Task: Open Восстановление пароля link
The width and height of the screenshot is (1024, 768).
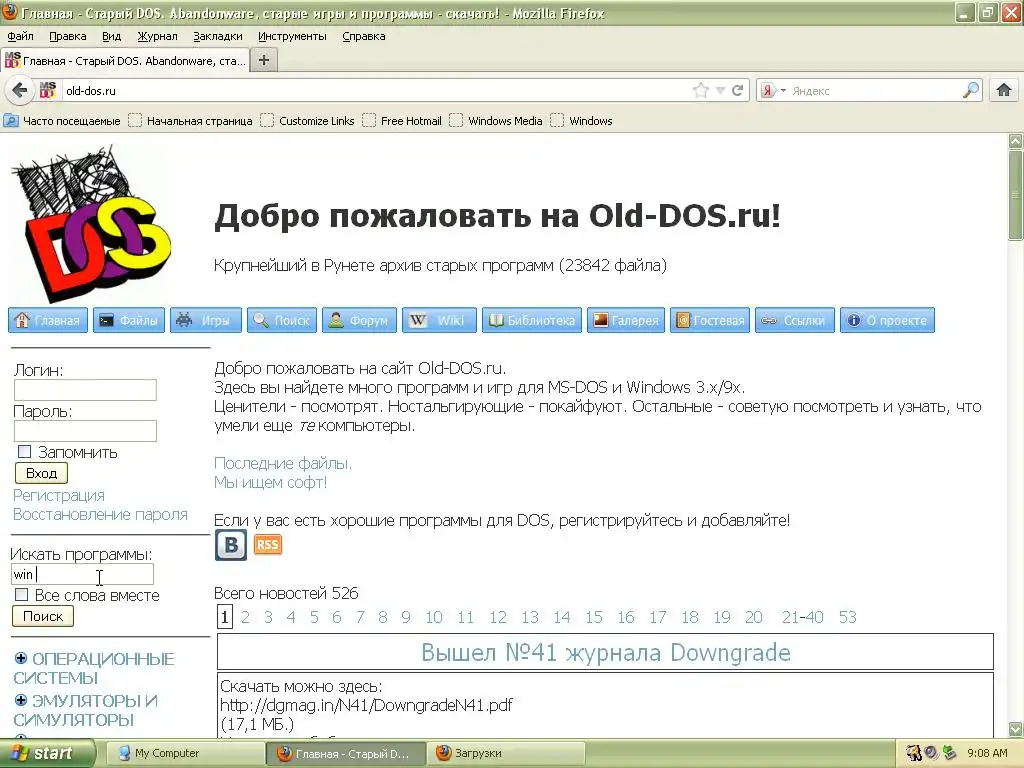Action: (x=100, y=515)
